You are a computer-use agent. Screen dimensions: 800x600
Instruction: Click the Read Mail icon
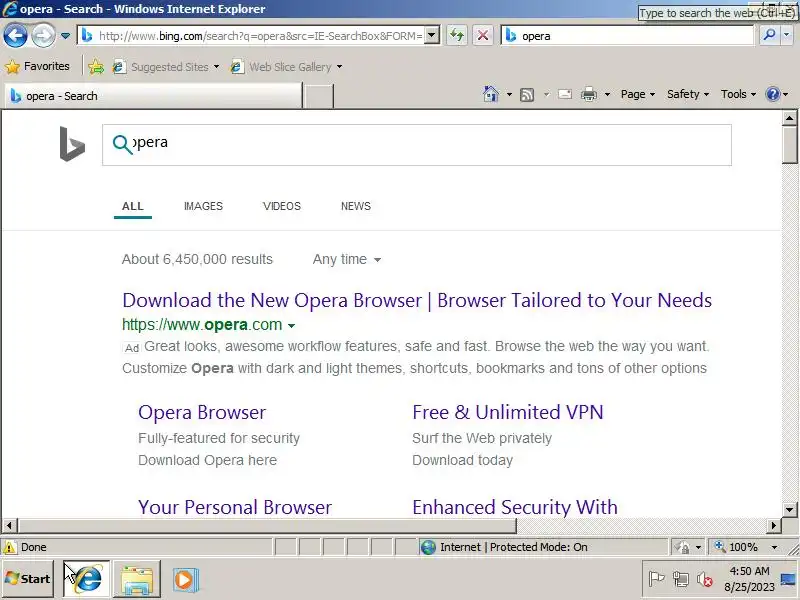click(565, 94)
